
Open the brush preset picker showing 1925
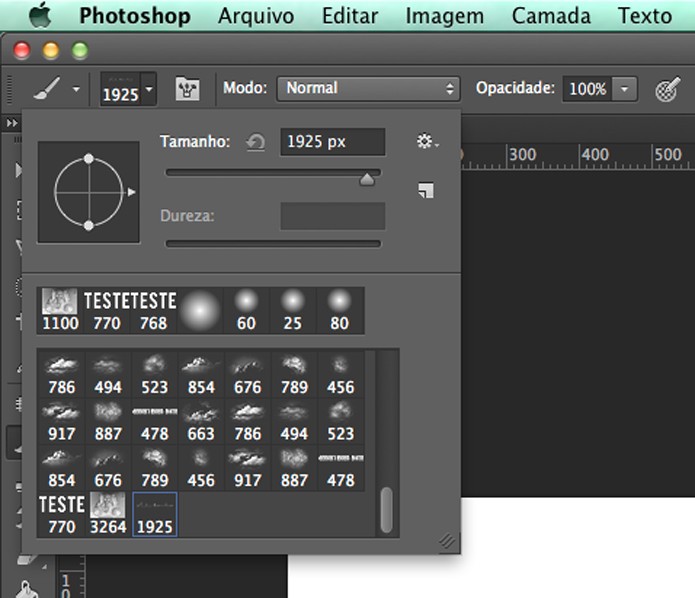tap(128, 89)
